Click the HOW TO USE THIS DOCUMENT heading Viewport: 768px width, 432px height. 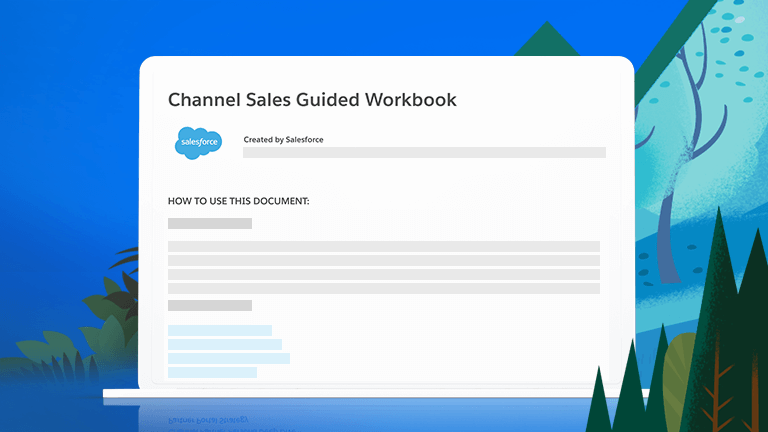(x=239, y=201)
